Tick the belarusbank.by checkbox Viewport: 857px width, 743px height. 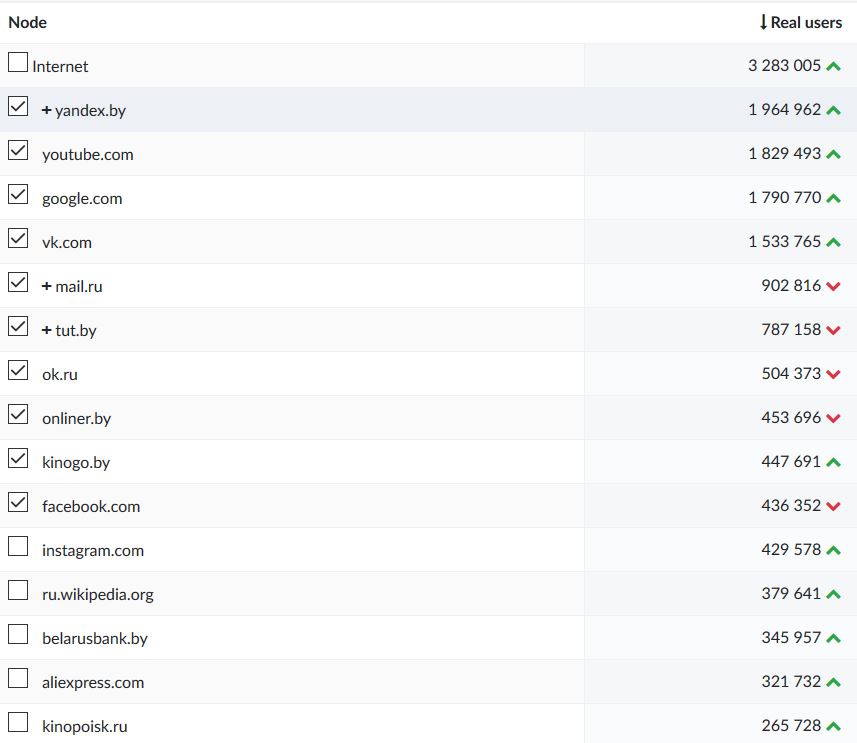[18, 634]
